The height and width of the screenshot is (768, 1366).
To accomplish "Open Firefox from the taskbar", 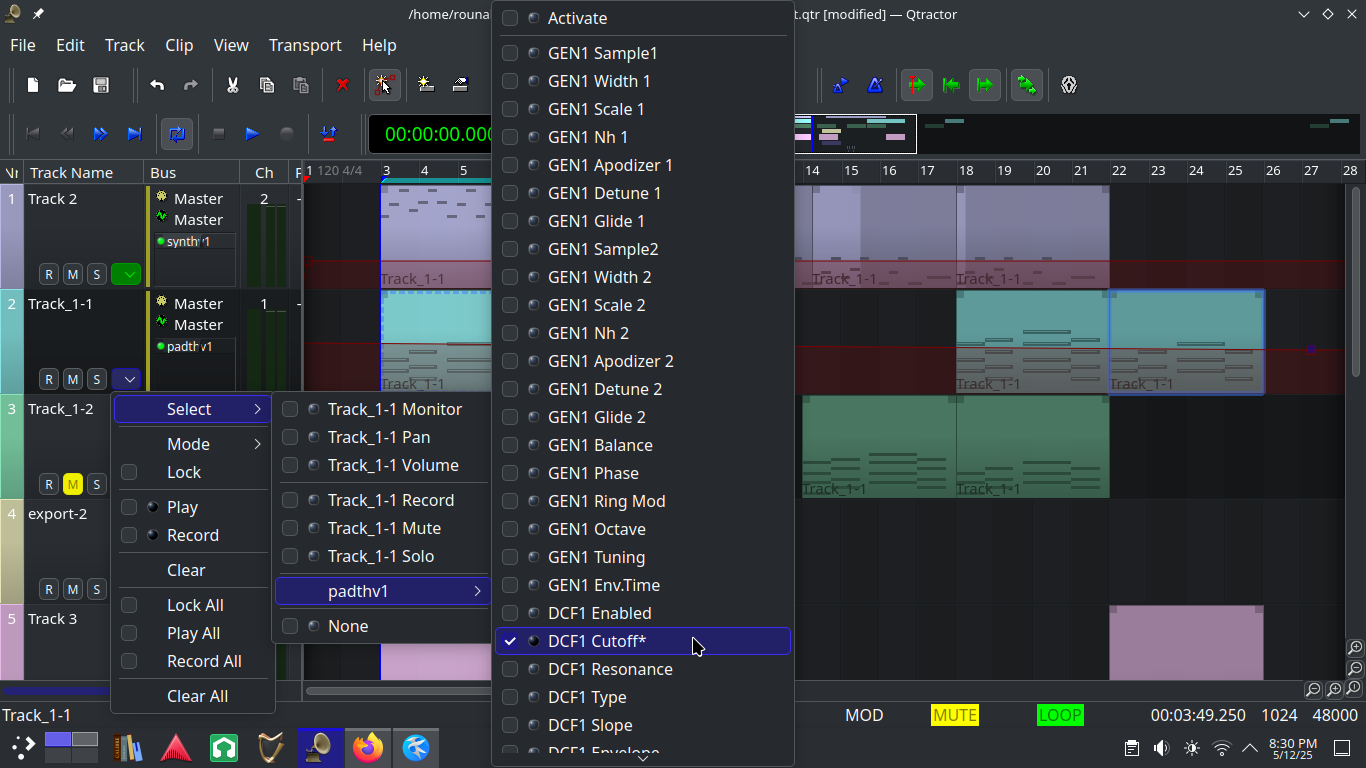I will coord(368,747).
